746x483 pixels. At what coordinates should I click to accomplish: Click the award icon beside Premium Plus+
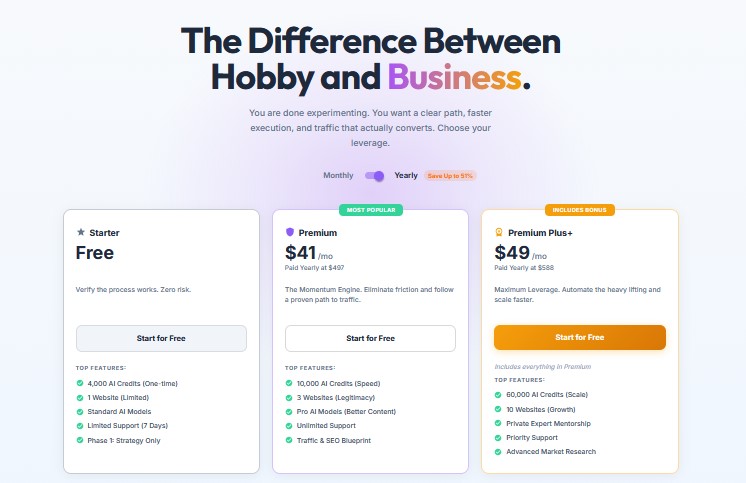[x=499, y=233]
